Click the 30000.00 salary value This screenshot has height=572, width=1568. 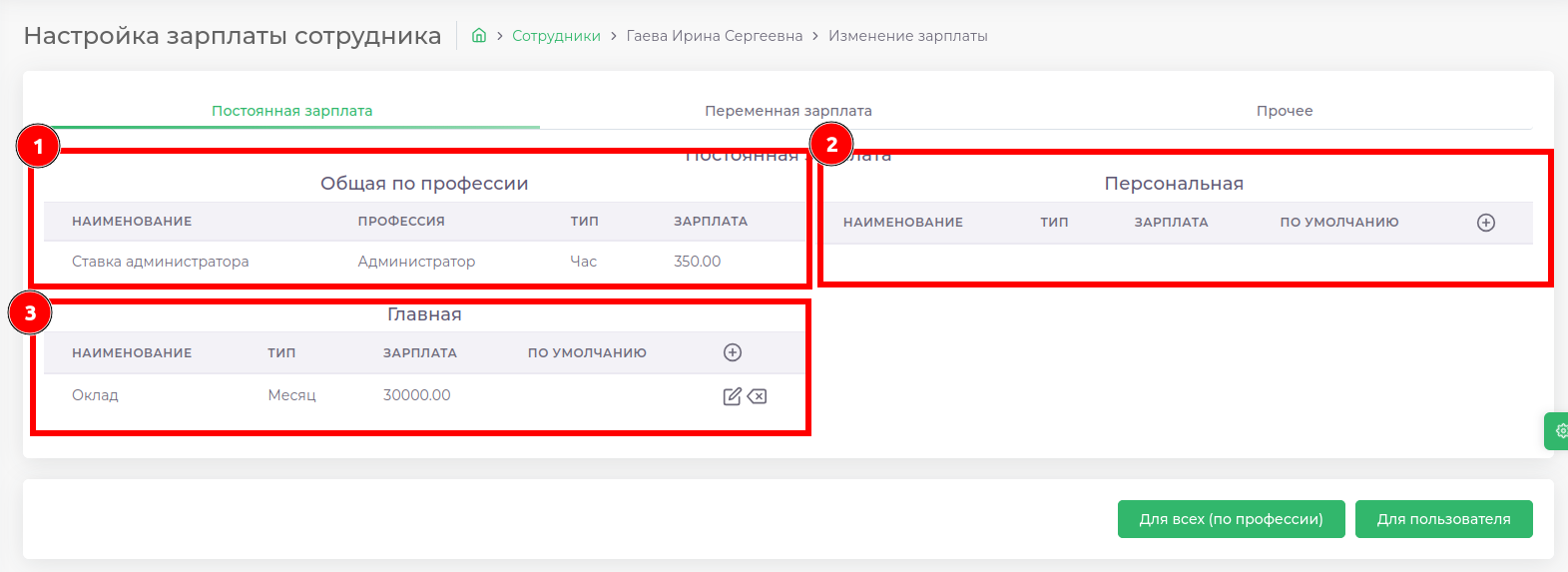416,395
